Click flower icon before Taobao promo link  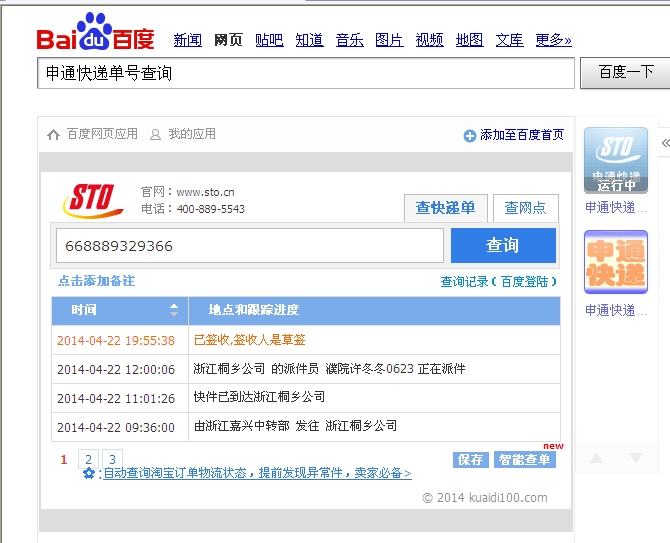pos(89,473)
